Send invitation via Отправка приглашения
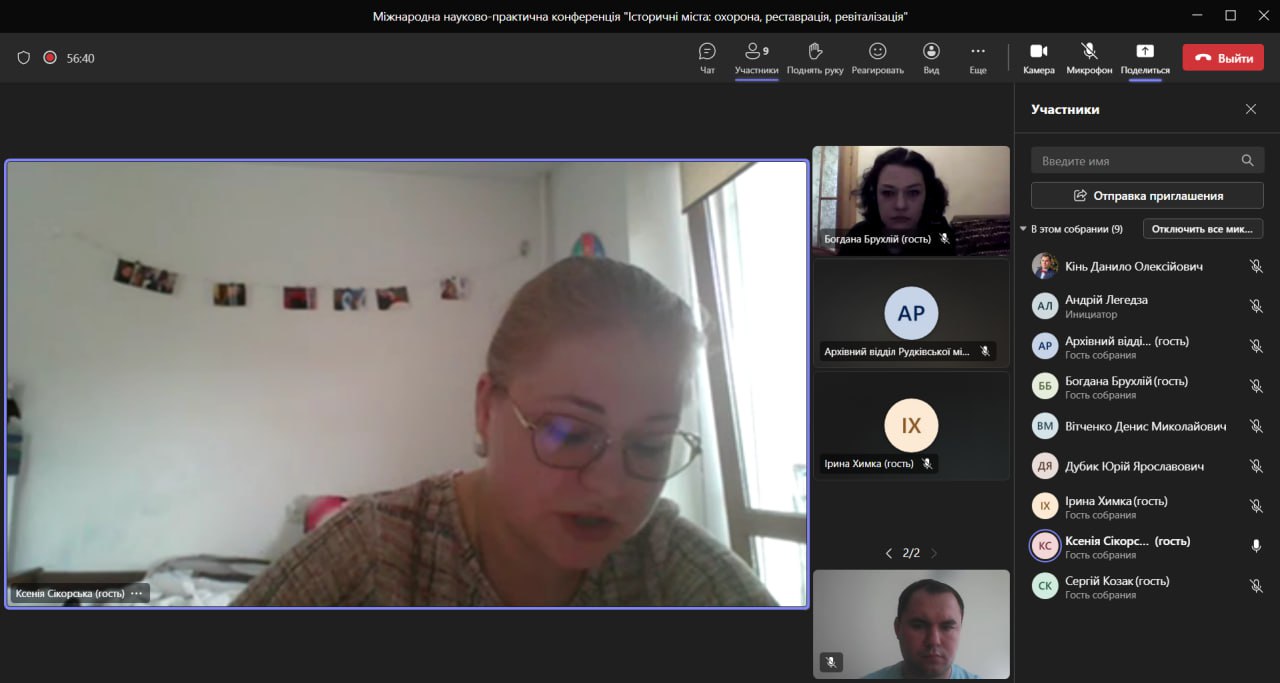This screenshot has height=683, width=1280. tap(1147, 195)
